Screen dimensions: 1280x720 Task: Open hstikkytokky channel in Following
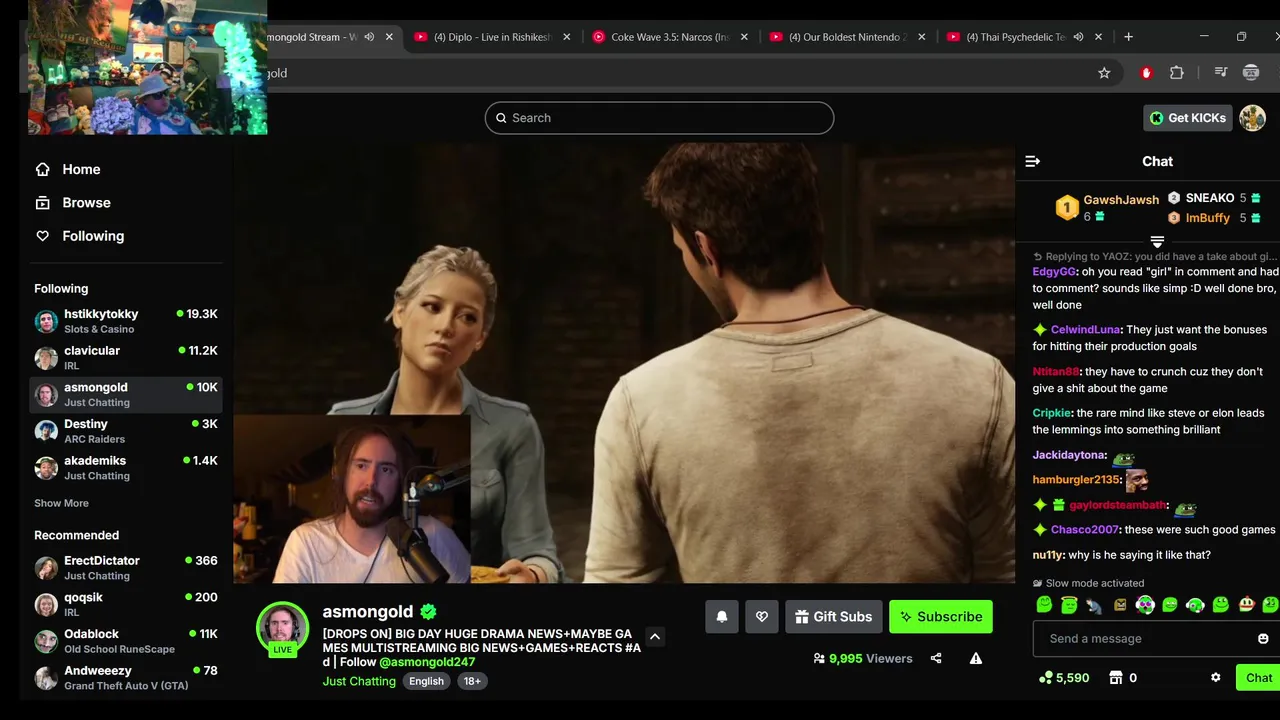point(126,321)
